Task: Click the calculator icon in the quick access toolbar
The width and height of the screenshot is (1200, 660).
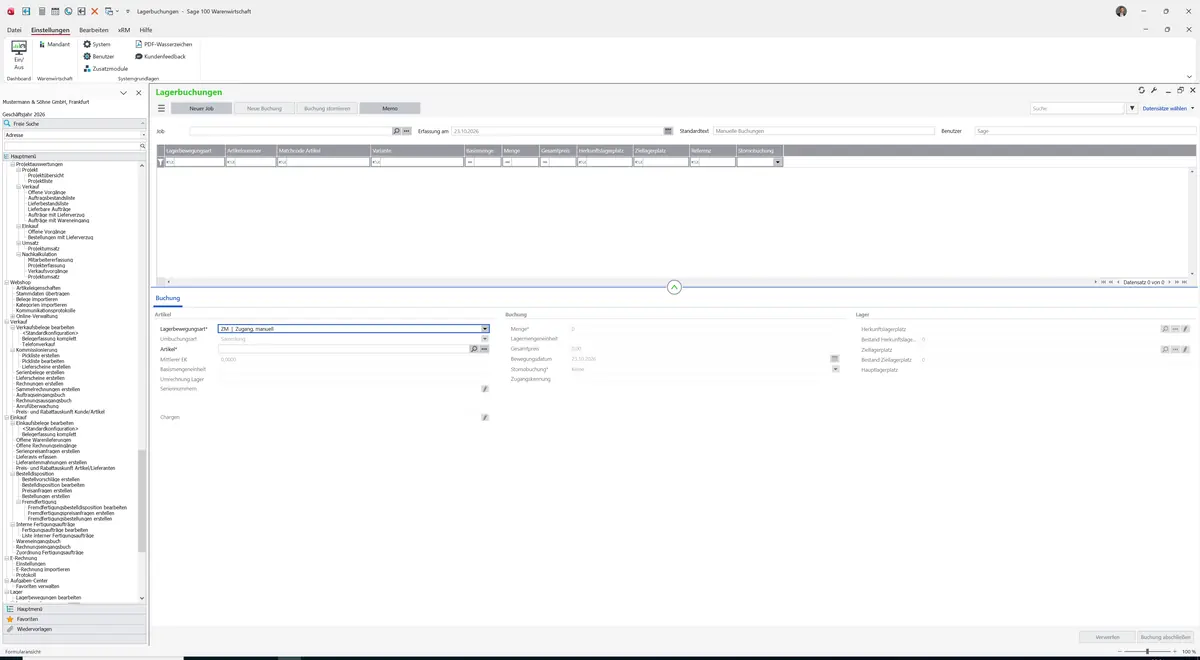Action: (41, 11)
